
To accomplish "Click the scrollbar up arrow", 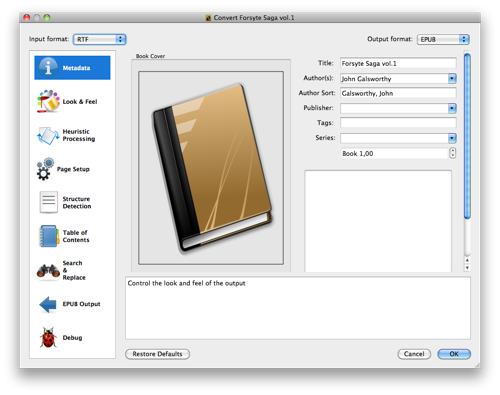I will click(x=467, y=260).
